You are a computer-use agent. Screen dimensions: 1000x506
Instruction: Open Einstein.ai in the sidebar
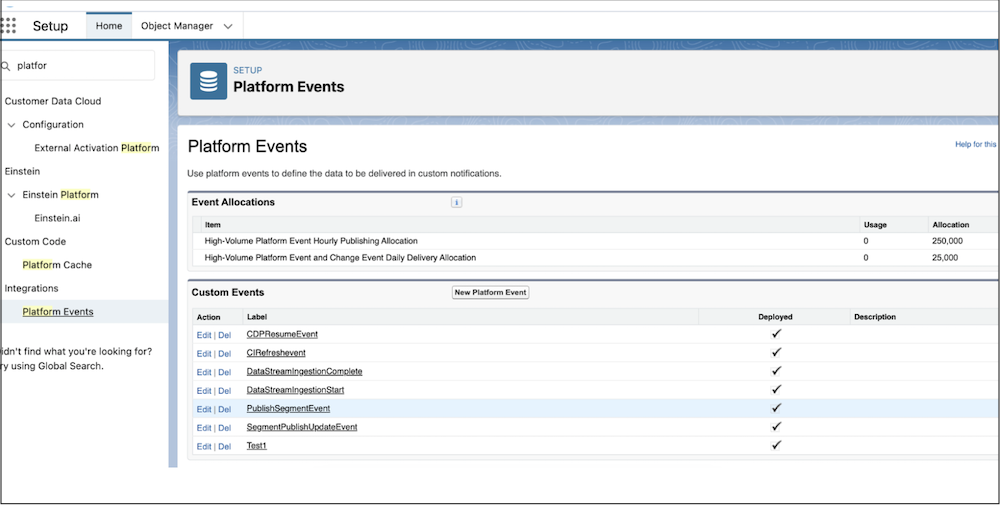tap(57, 218)
